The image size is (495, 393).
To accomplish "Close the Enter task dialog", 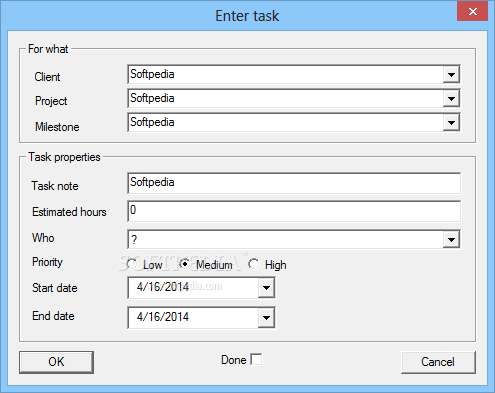I will point(472,12).
